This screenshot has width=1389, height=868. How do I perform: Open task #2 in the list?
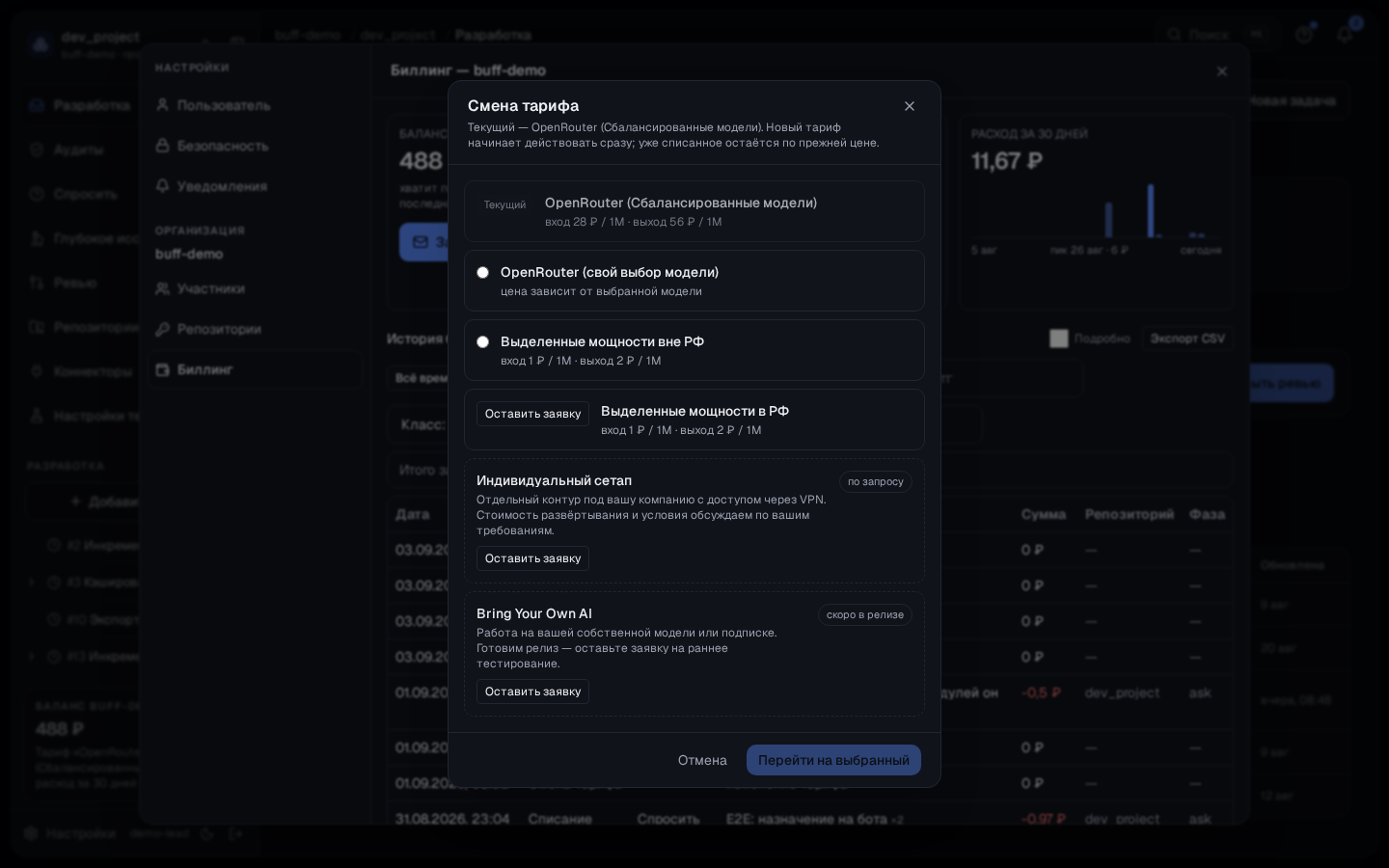(x=102, y=545)
